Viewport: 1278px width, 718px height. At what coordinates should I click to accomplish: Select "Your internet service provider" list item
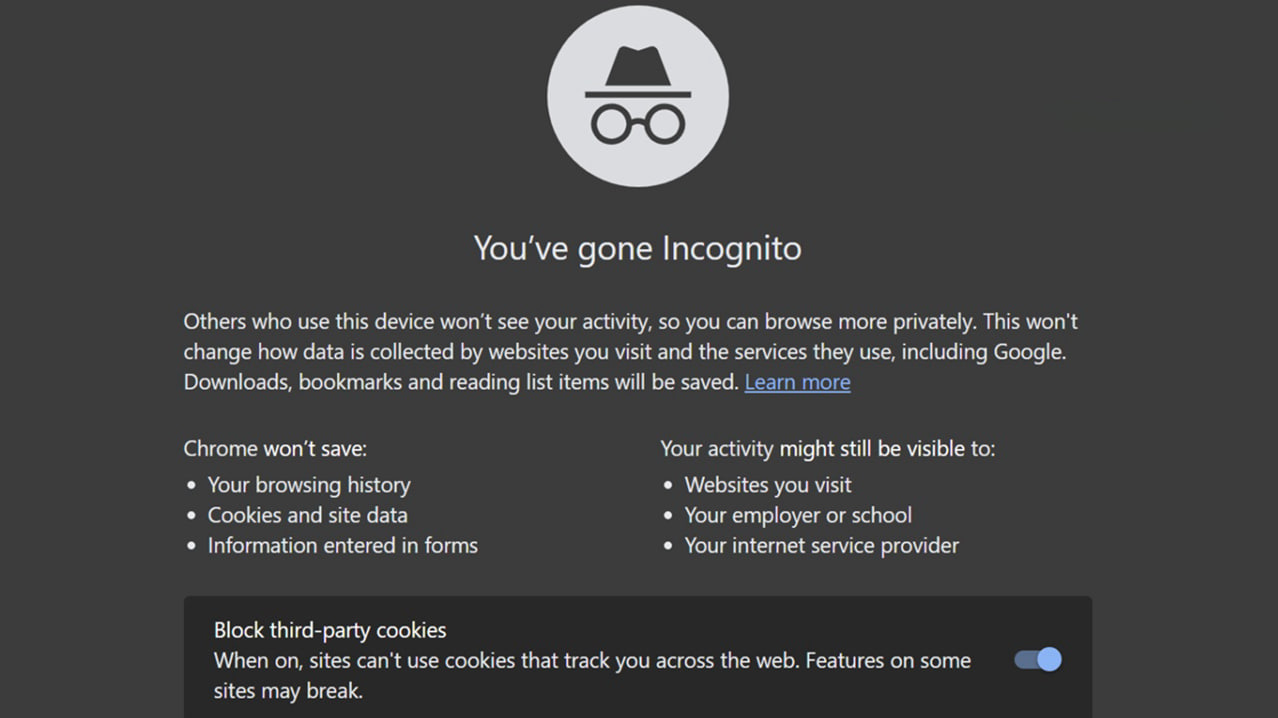coord(821,545)
